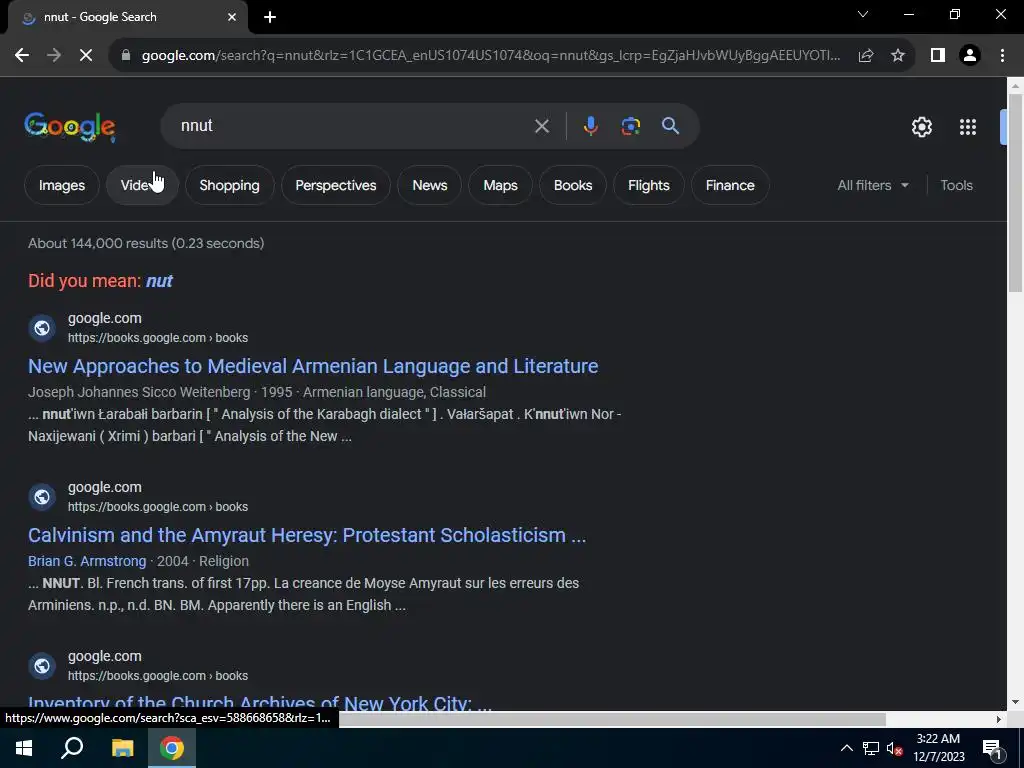1024x768 pixels.
Task: Click the 'nut' spelling suggestion
Action: click(x=159, y=281)
